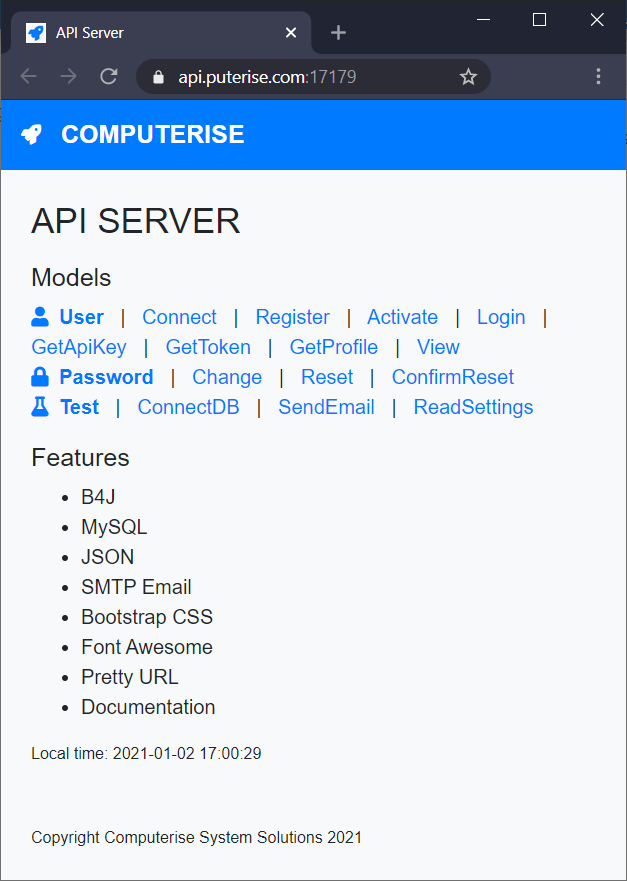Select the API Server browser tab
Screen dimensions: 627x881
coord(150,32)
